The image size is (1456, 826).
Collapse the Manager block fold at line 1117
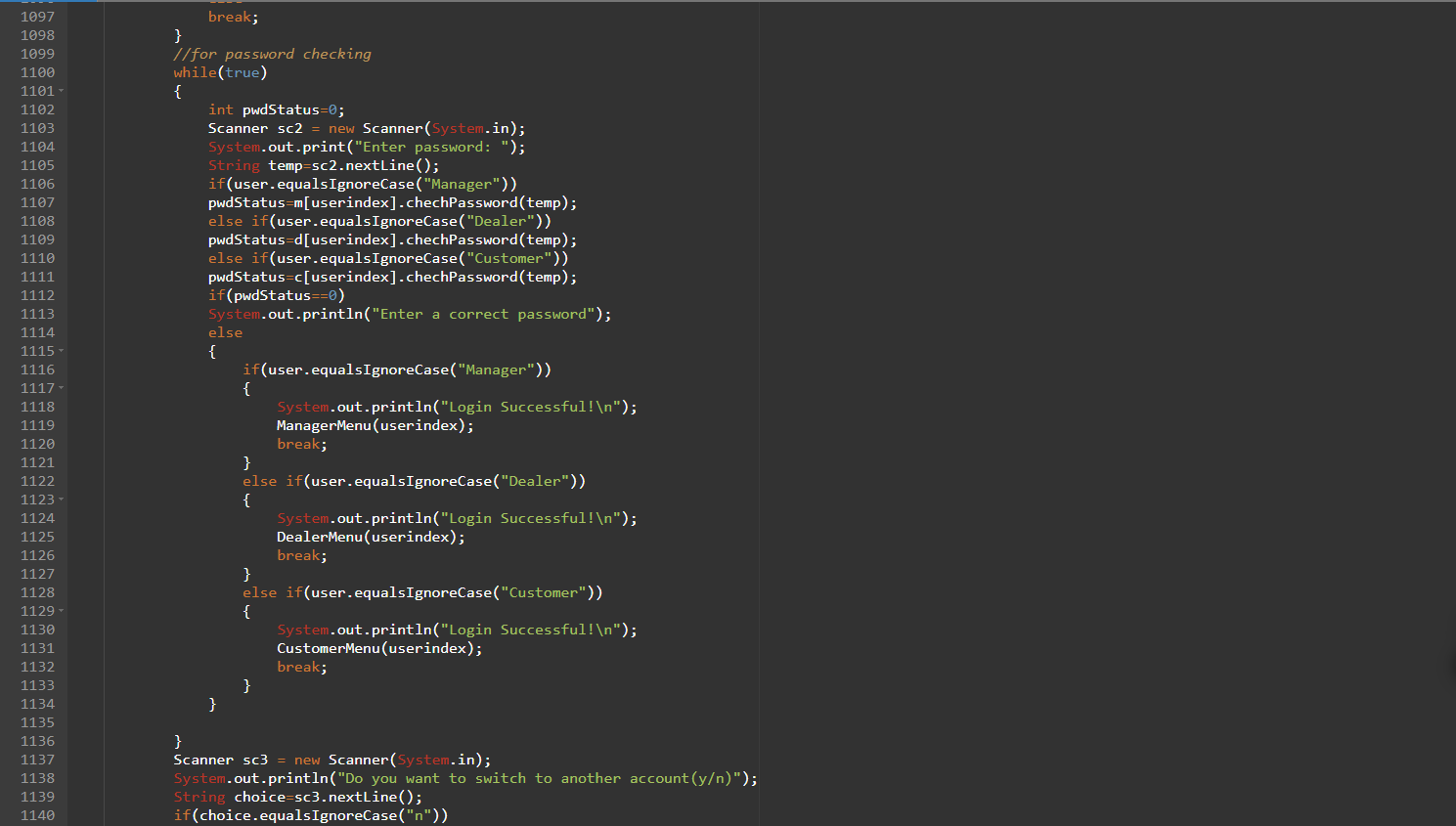click(x=62, y=388)
